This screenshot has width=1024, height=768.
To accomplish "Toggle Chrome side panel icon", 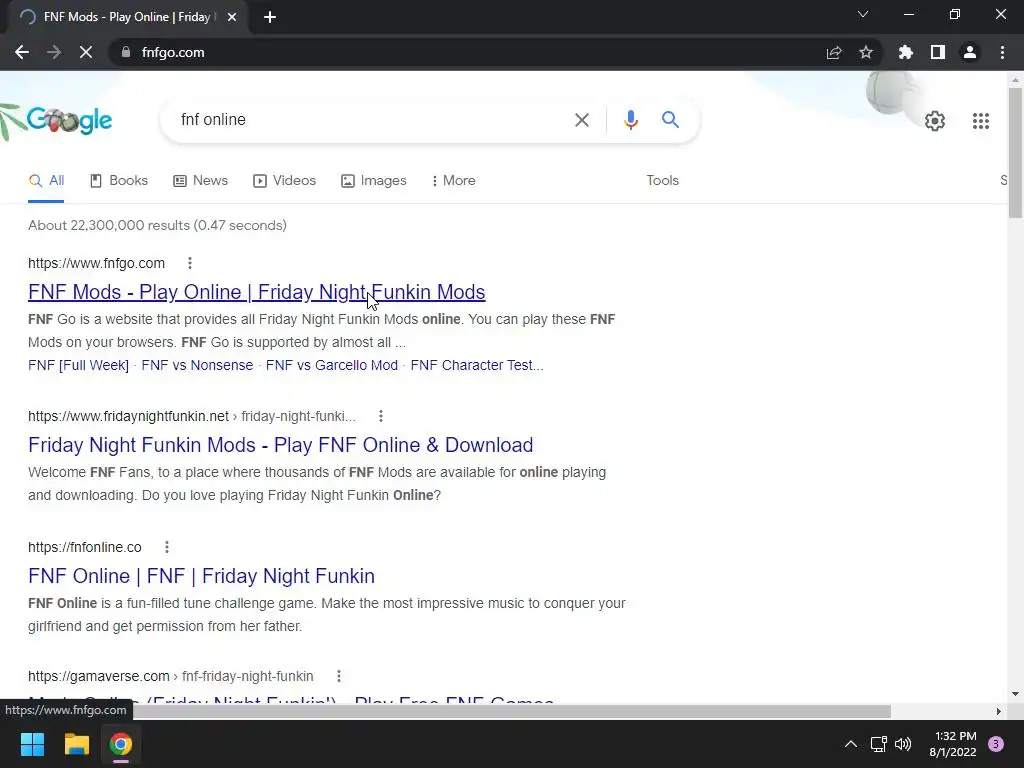I will 938,52.
